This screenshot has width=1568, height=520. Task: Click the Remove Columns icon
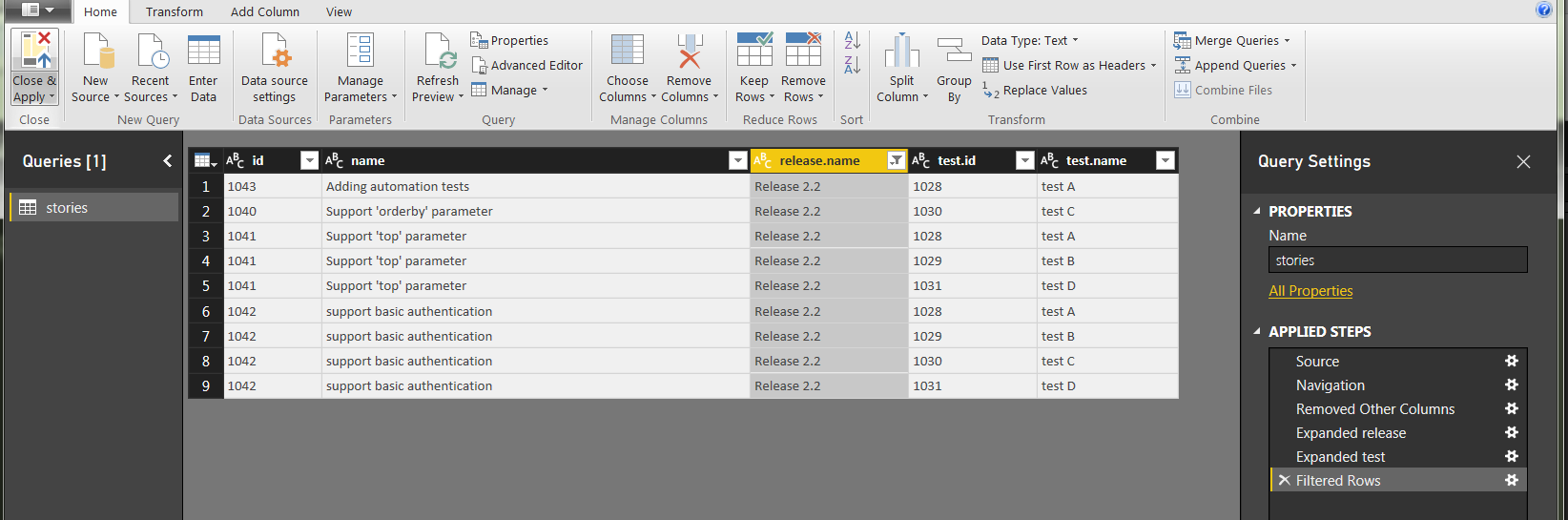pos(689,52)
